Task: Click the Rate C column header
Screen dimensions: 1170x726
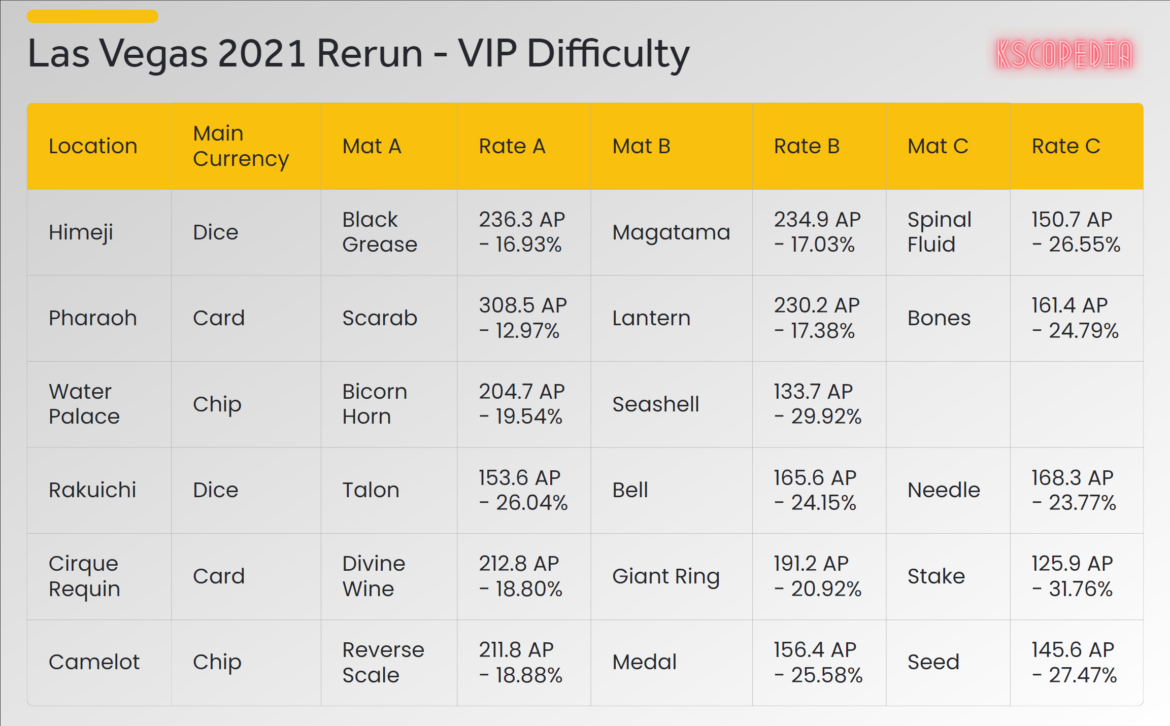Action: (1066, 146)
